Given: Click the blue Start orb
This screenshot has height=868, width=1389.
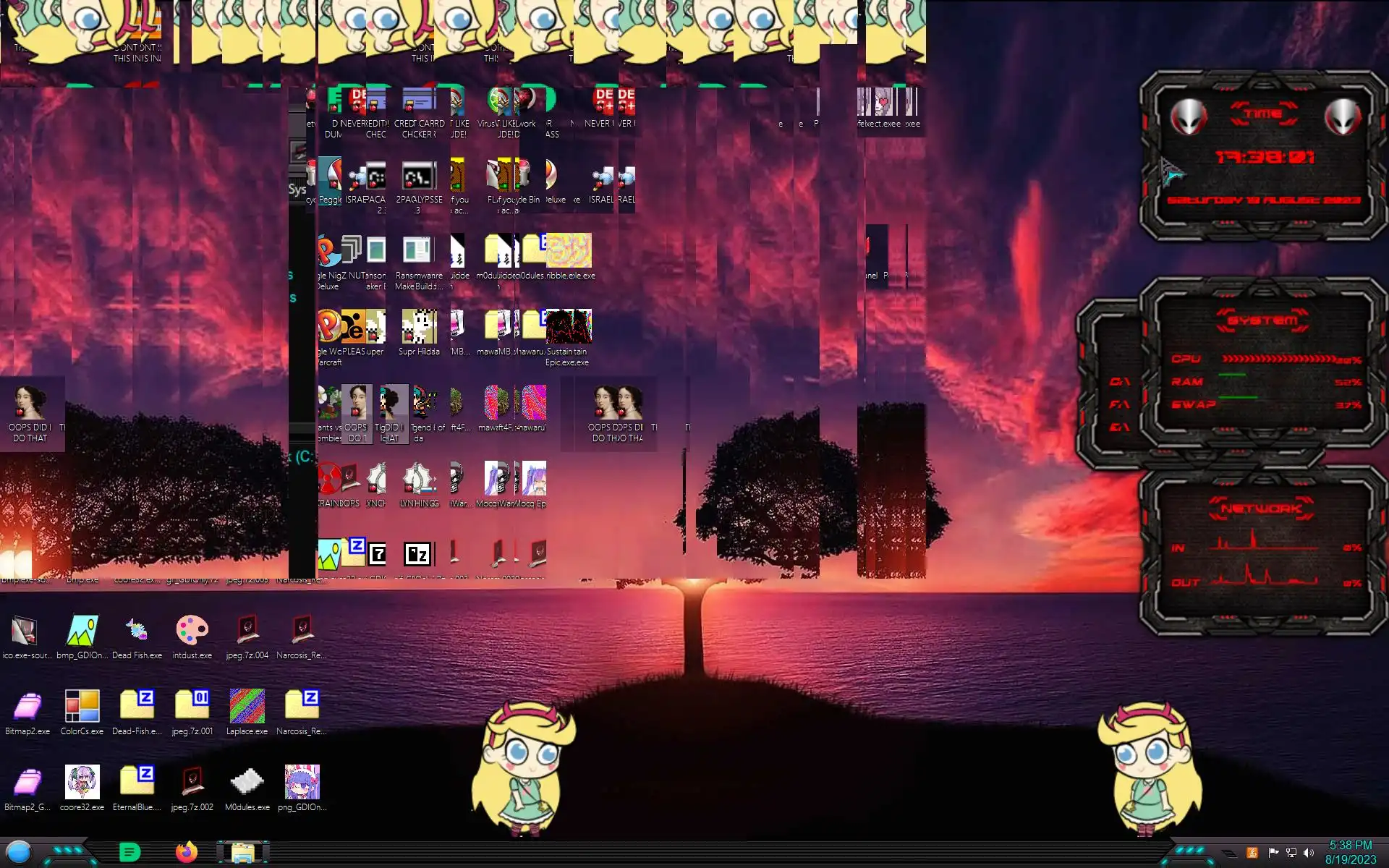Looking at the screenshot, I should 19,852.
